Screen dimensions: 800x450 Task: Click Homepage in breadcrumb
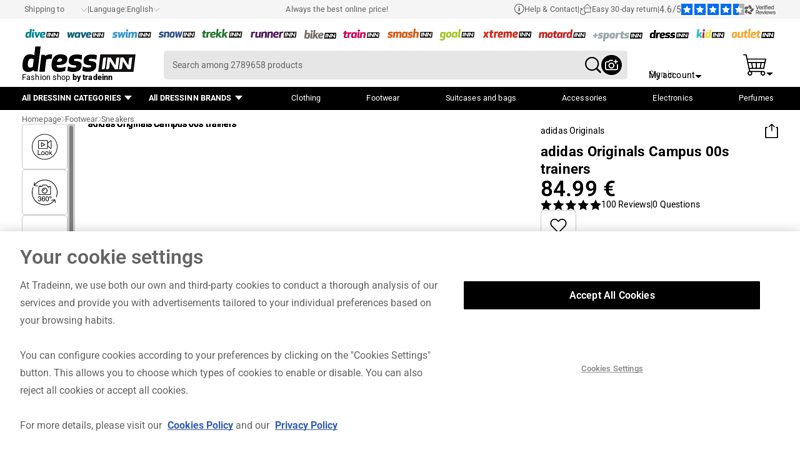click(x=41, y=119)
